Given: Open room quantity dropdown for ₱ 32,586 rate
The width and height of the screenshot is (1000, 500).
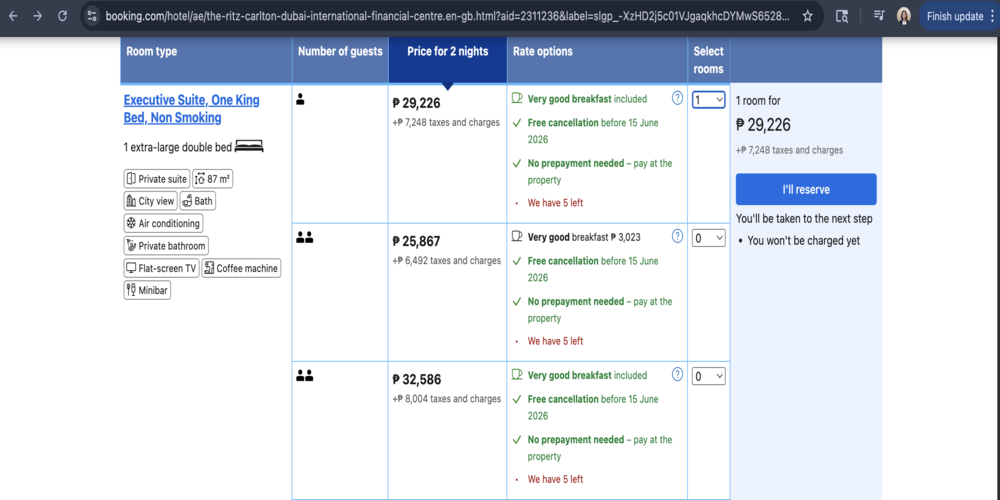Looking at the screenshot, I should tap(709, 376).
